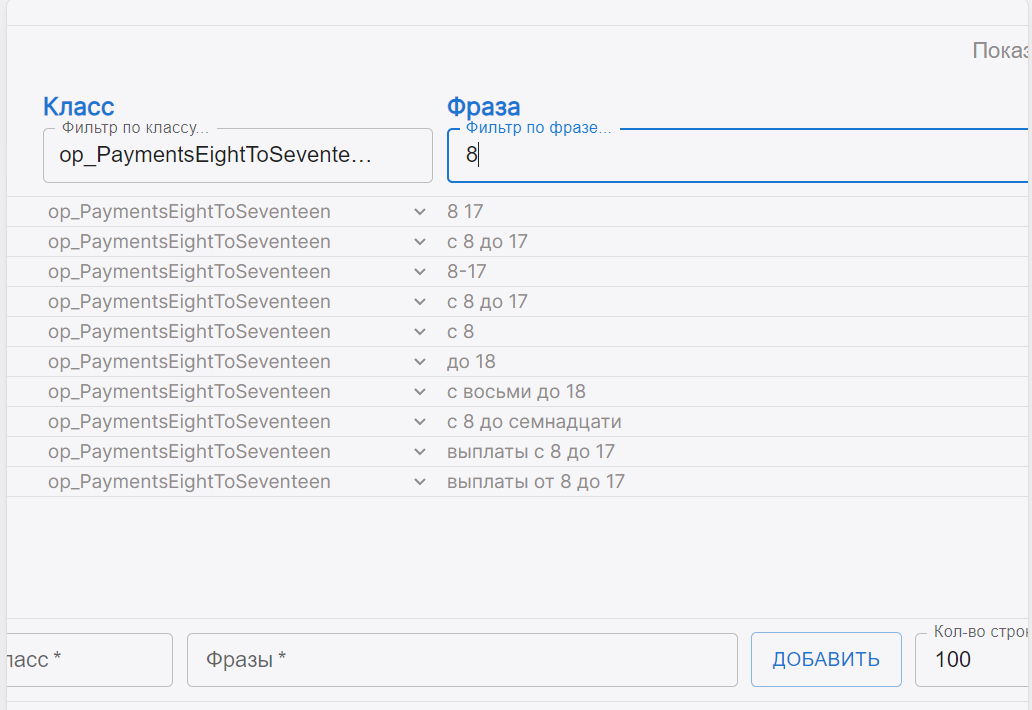This screenshot has width=1032, height=710.
Task: Open class dropdown in the "8 17" row
Action: click(419, 212)
